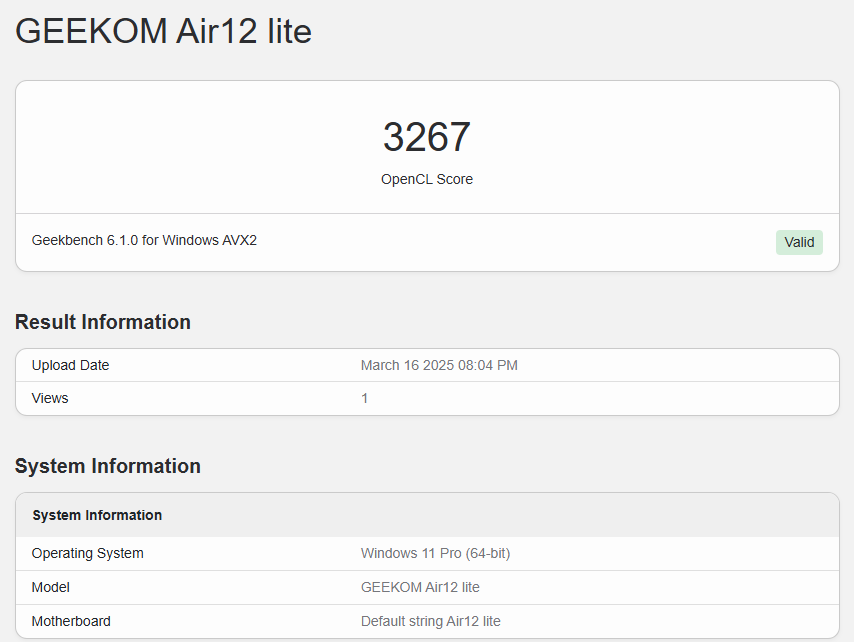Click the Default string Air12 lite value
The image size is (854, 642).
430,621
